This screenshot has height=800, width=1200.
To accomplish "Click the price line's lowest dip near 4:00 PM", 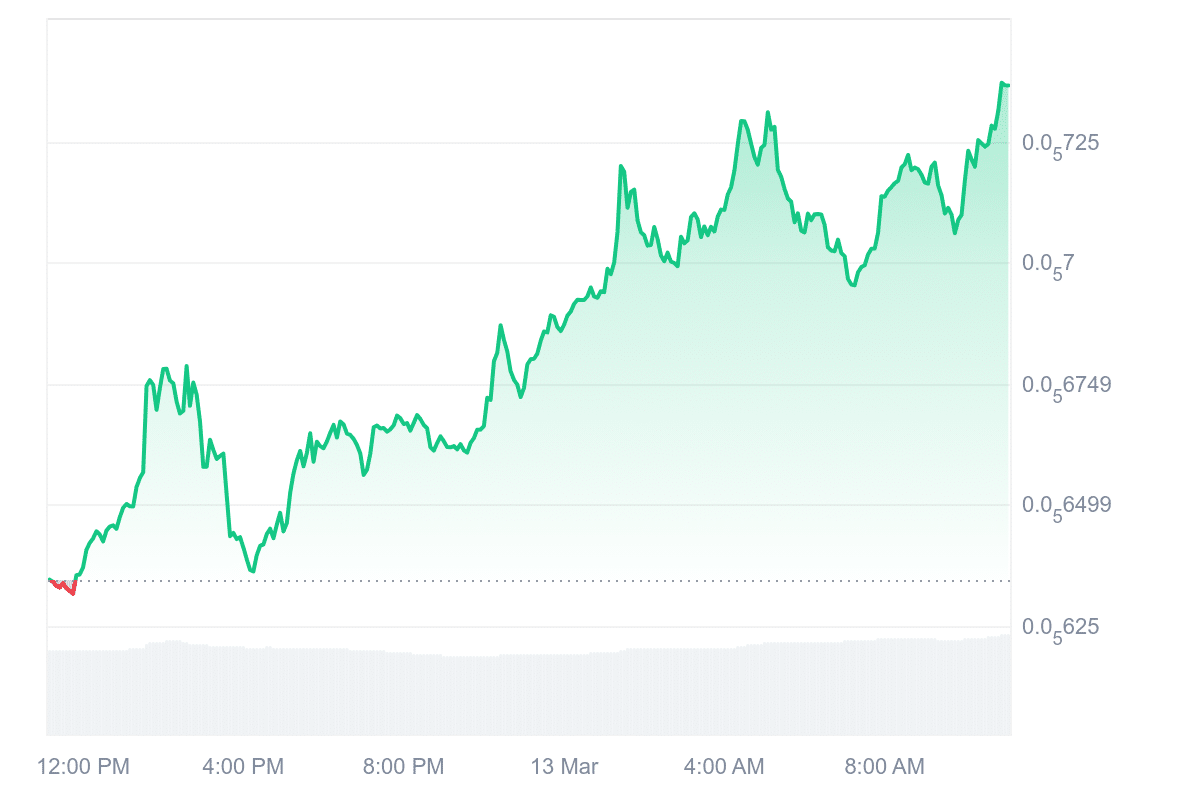I will click(252, 571).
